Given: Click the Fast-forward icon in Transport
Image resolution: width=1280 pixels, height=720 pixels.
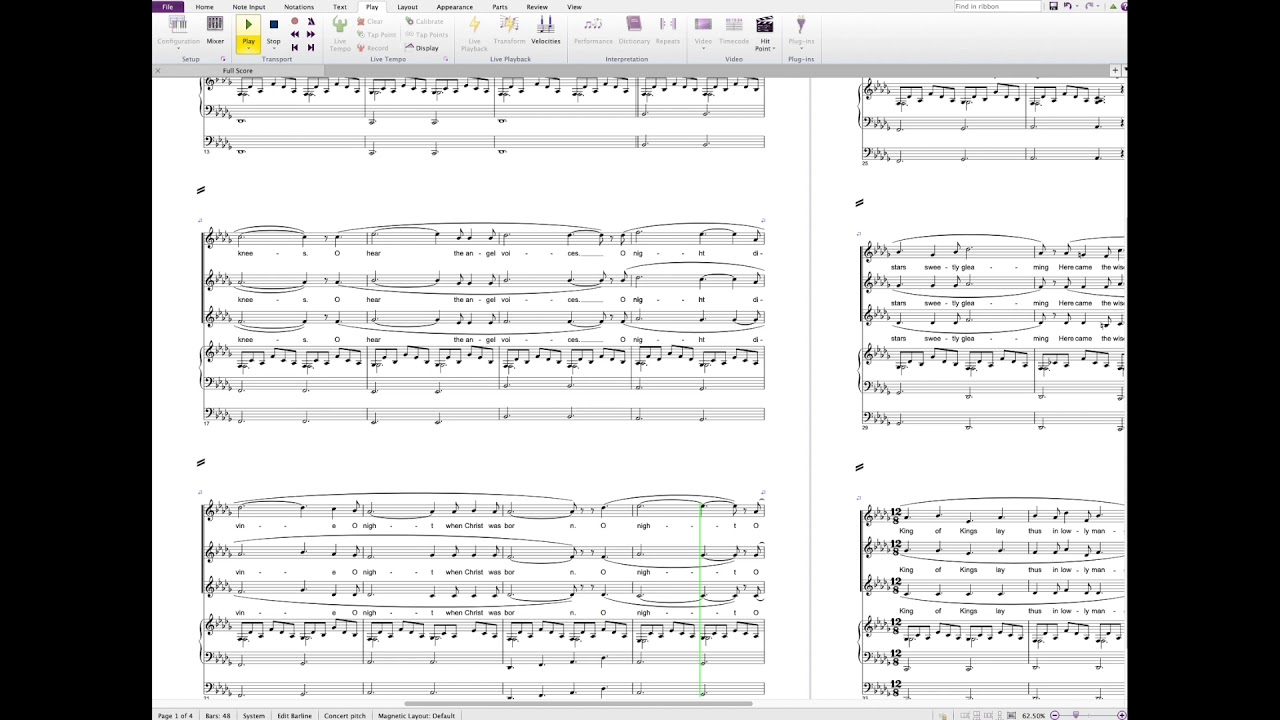Looking at the screenshot, I should coord(311,34).
